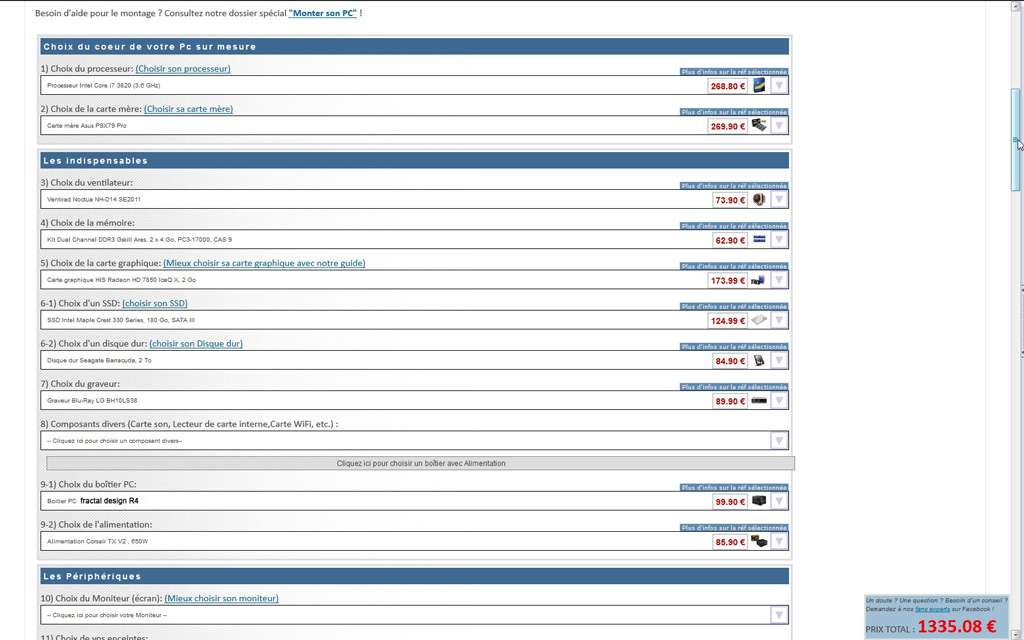
Task: Select the "Processeur Intel Core i7 3820" field
Action: [x=414, y=86]
